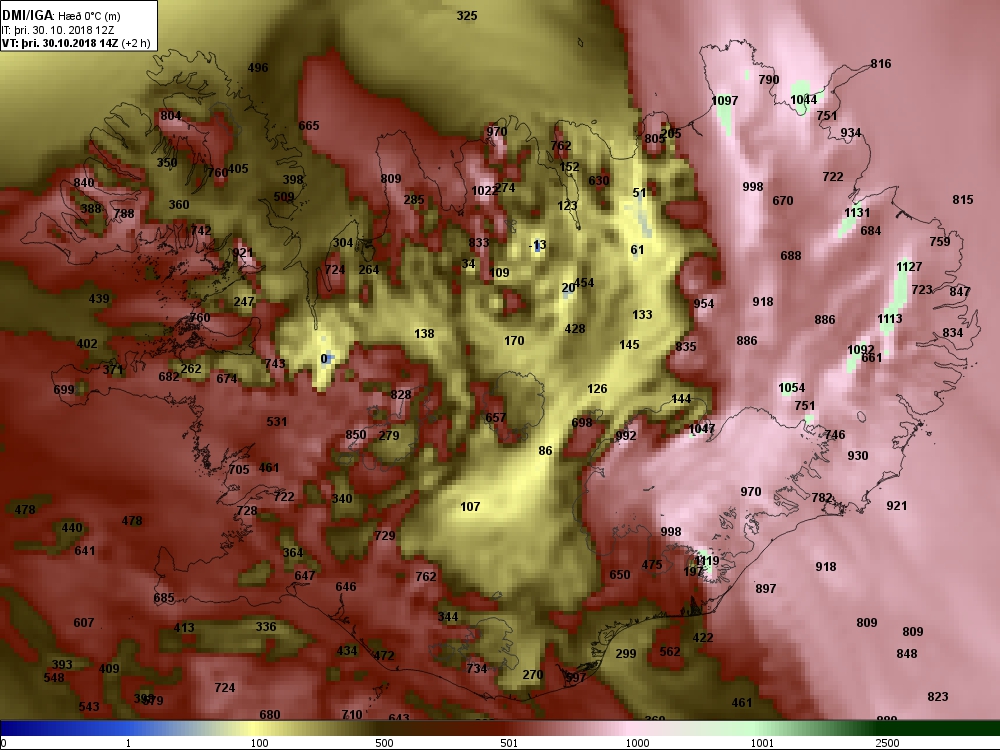Image resolution: width=1000 pixels, height=750 pixels.
Task: Click the color scale label 2500
Action: (887, 743)
